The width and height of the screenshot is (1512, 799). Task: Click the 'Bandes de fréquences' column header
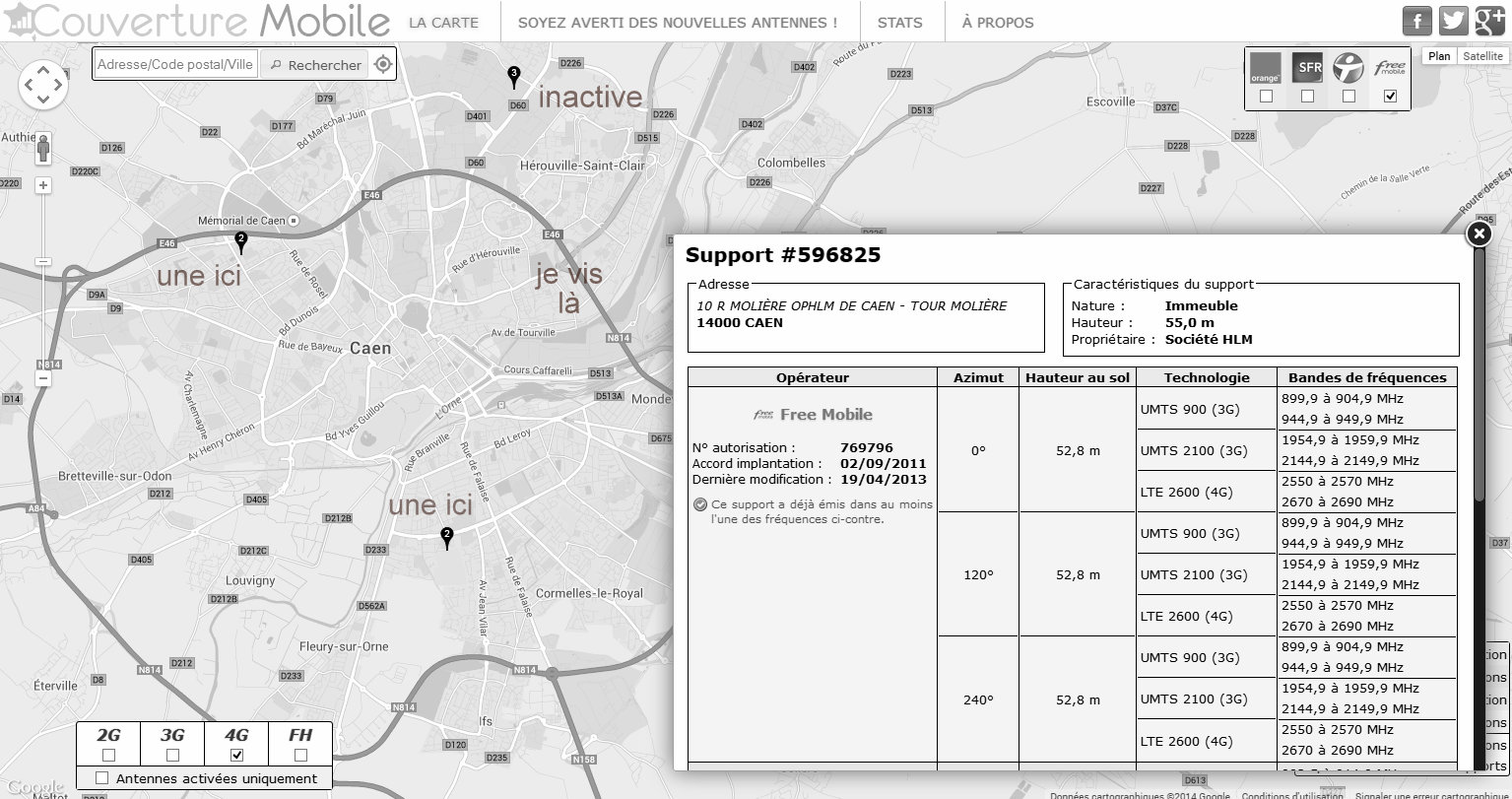(1367, 377)
